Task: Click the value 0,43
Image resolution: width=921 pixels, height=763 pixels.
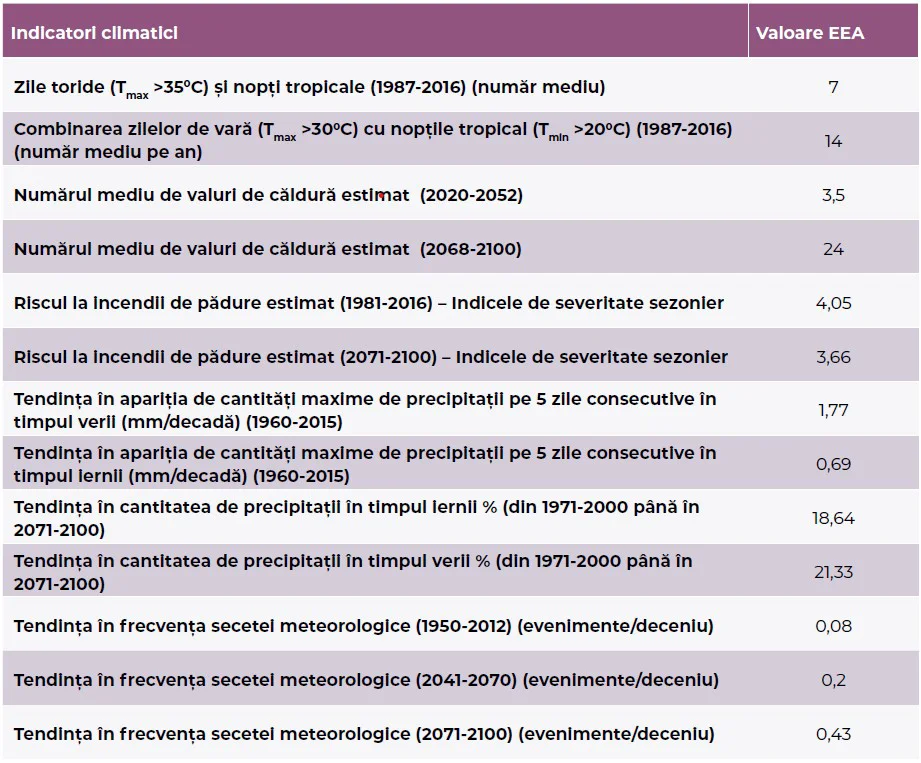Action: (833, 734)
